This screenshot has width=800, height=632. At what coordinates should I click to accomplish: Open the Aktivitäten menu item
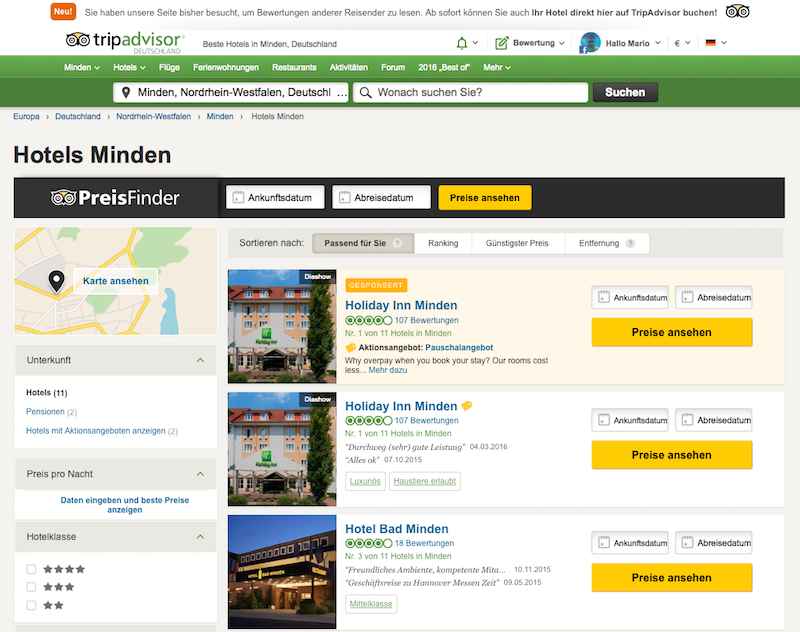click(x=348, y=67)
